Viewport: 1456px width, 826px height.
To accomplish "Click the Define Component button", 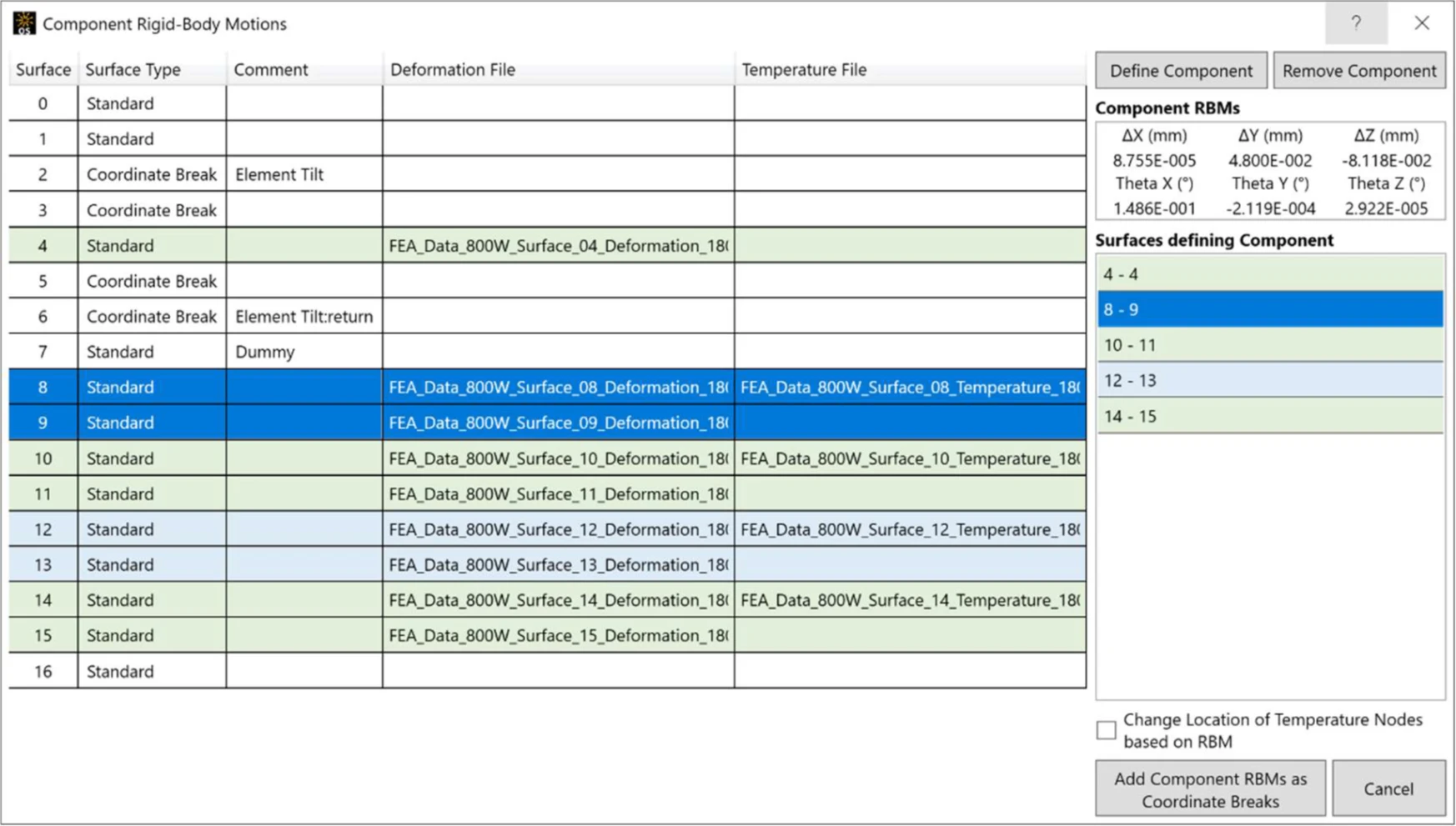I will [1181, 71].
